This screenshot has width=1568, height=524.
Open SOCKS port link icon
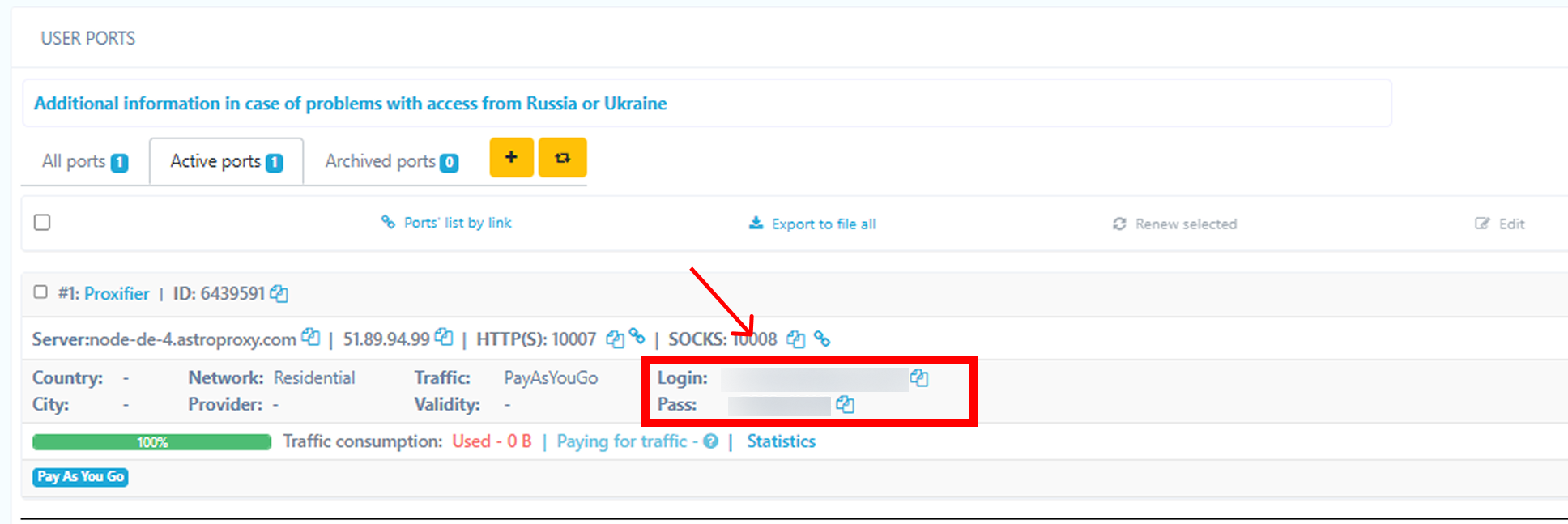[x=822, y=339]
